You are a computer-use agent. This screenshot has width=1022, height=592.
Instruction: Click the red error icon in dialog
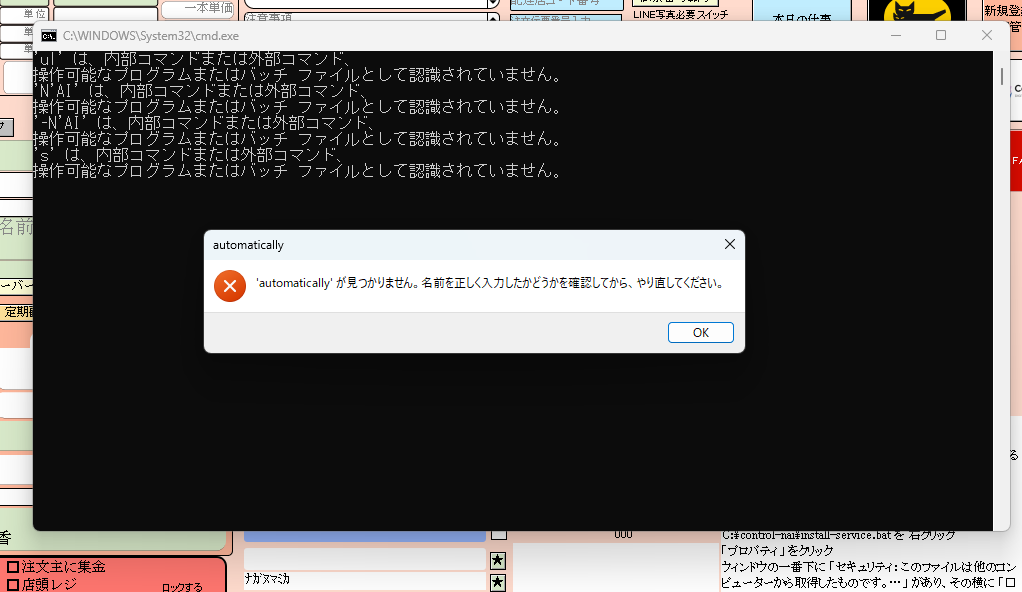tap(229, 286)
